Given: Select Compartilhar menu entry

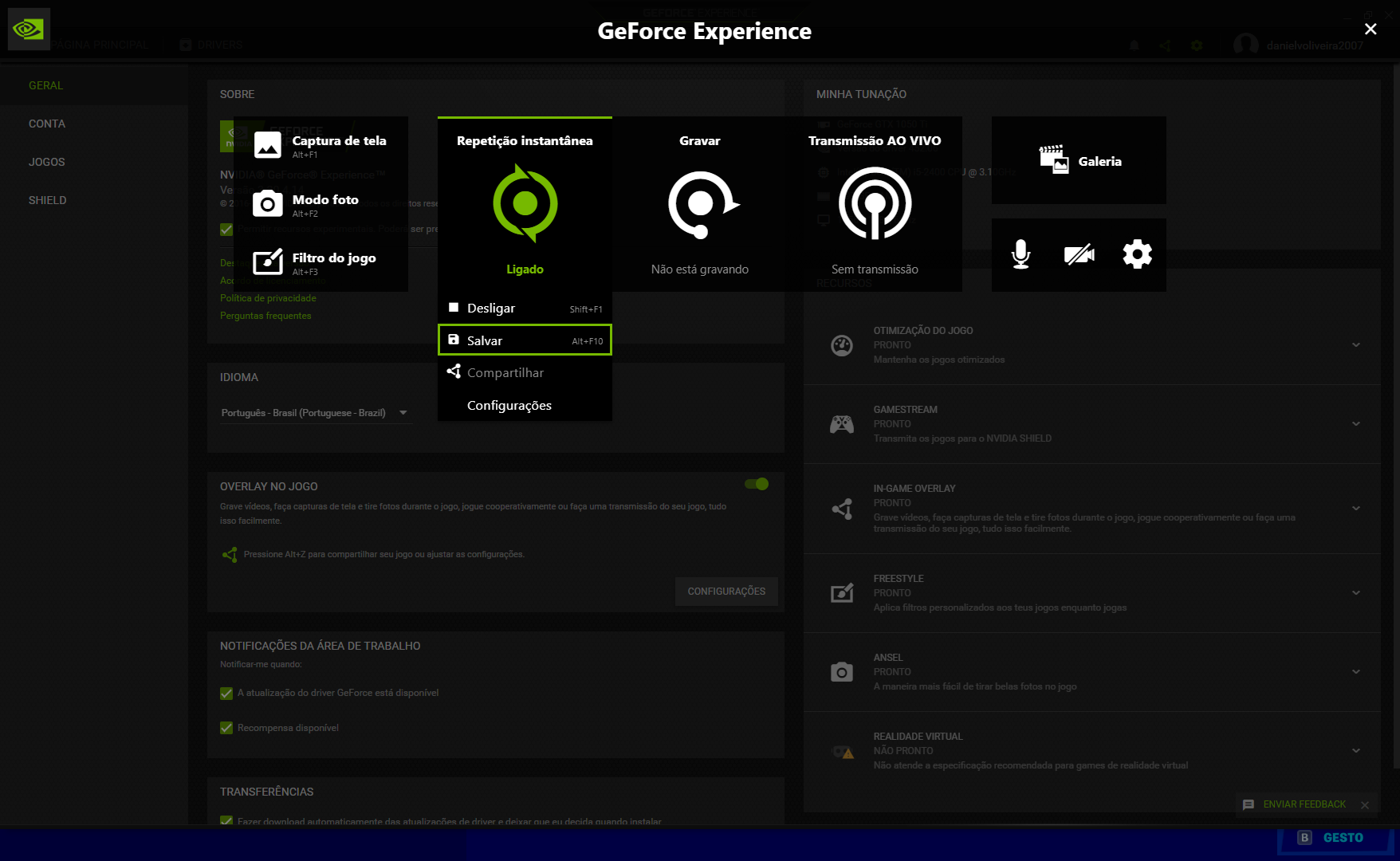Looking at the screenshot, I should [525, 372].
